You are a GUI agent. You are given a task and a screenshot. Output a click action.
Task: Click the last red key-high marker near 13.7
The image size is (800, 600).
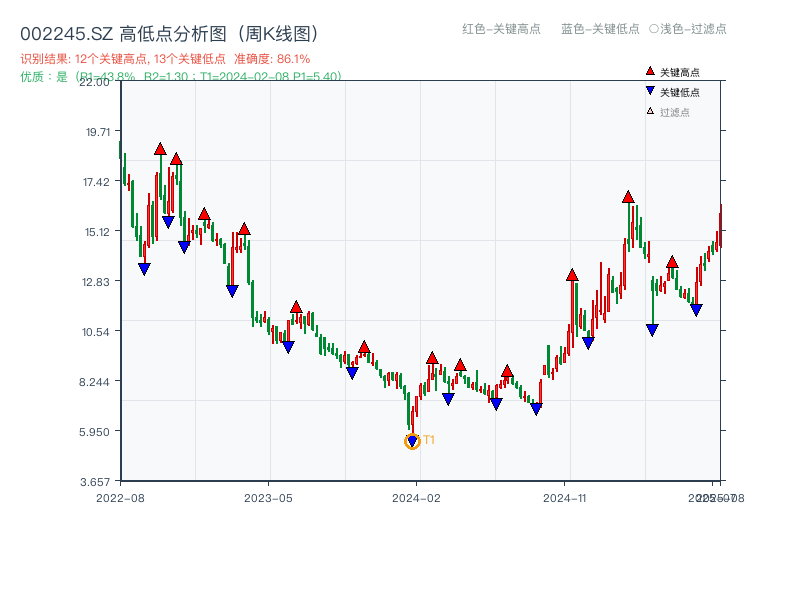[x=672, y=262]
